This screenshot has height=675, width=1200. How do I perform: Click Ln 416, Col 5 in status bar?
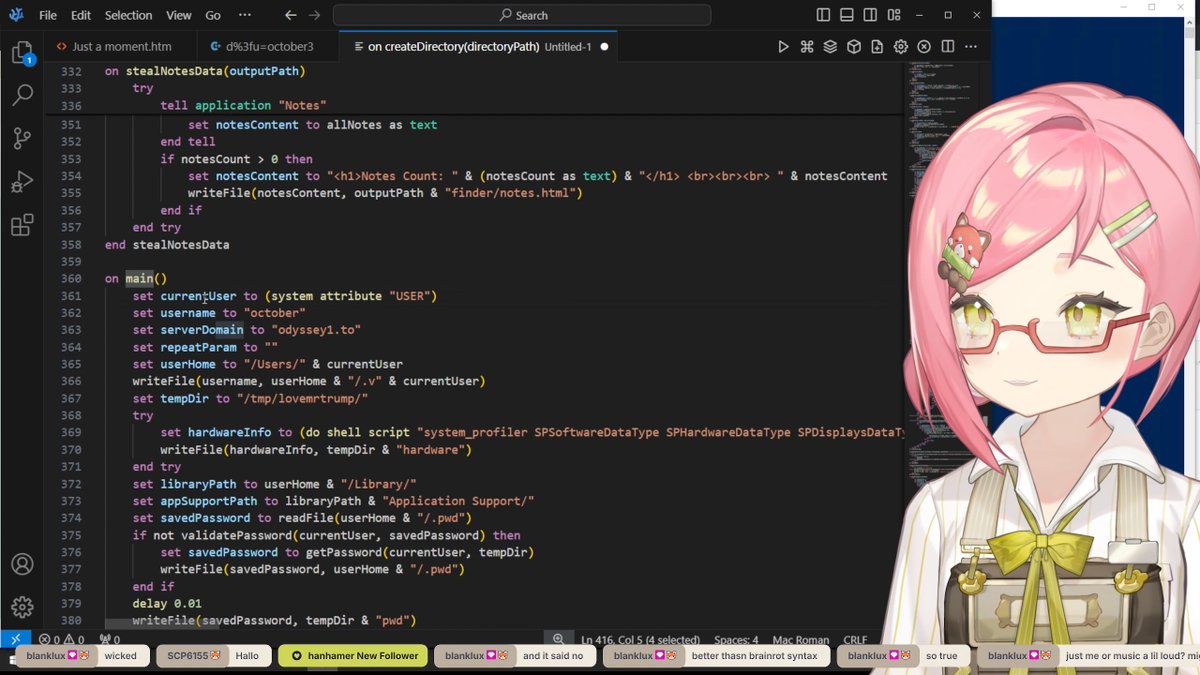pyautogui.click(x=640, y=639)
